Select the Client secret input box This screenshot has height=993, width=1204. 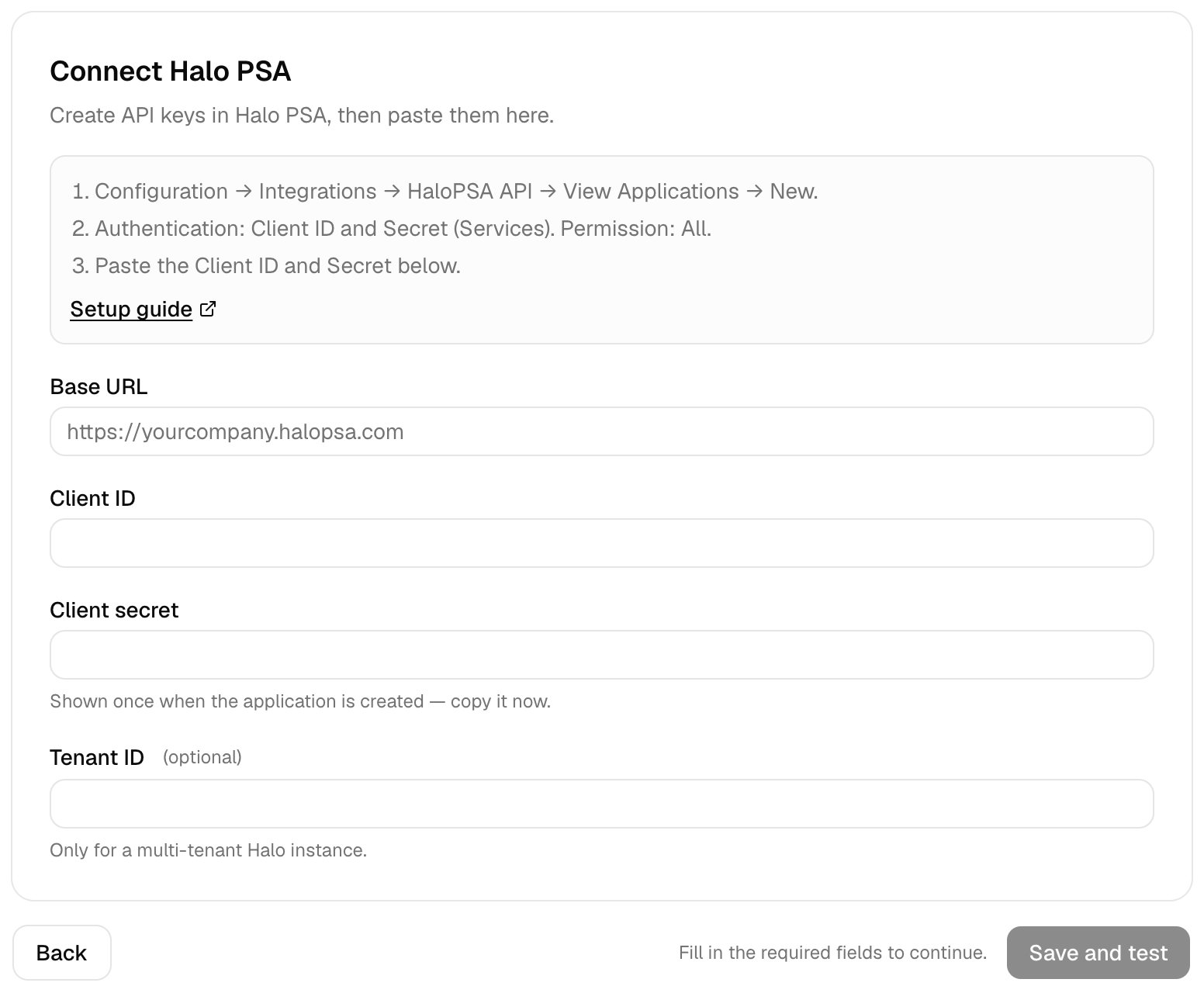click(601, 655)
